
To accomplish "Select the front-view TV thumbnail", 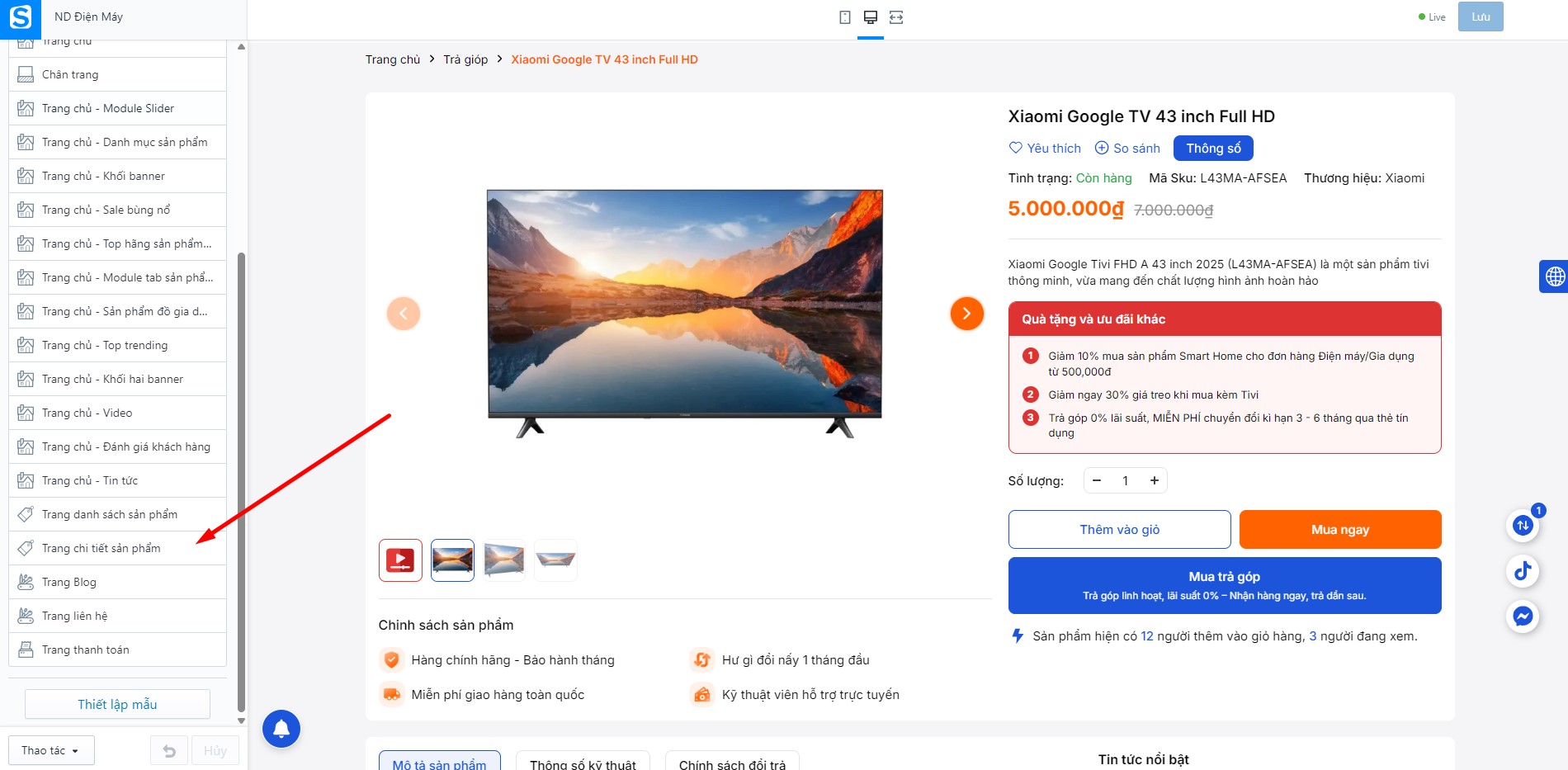I will click(x=452, y=560).
